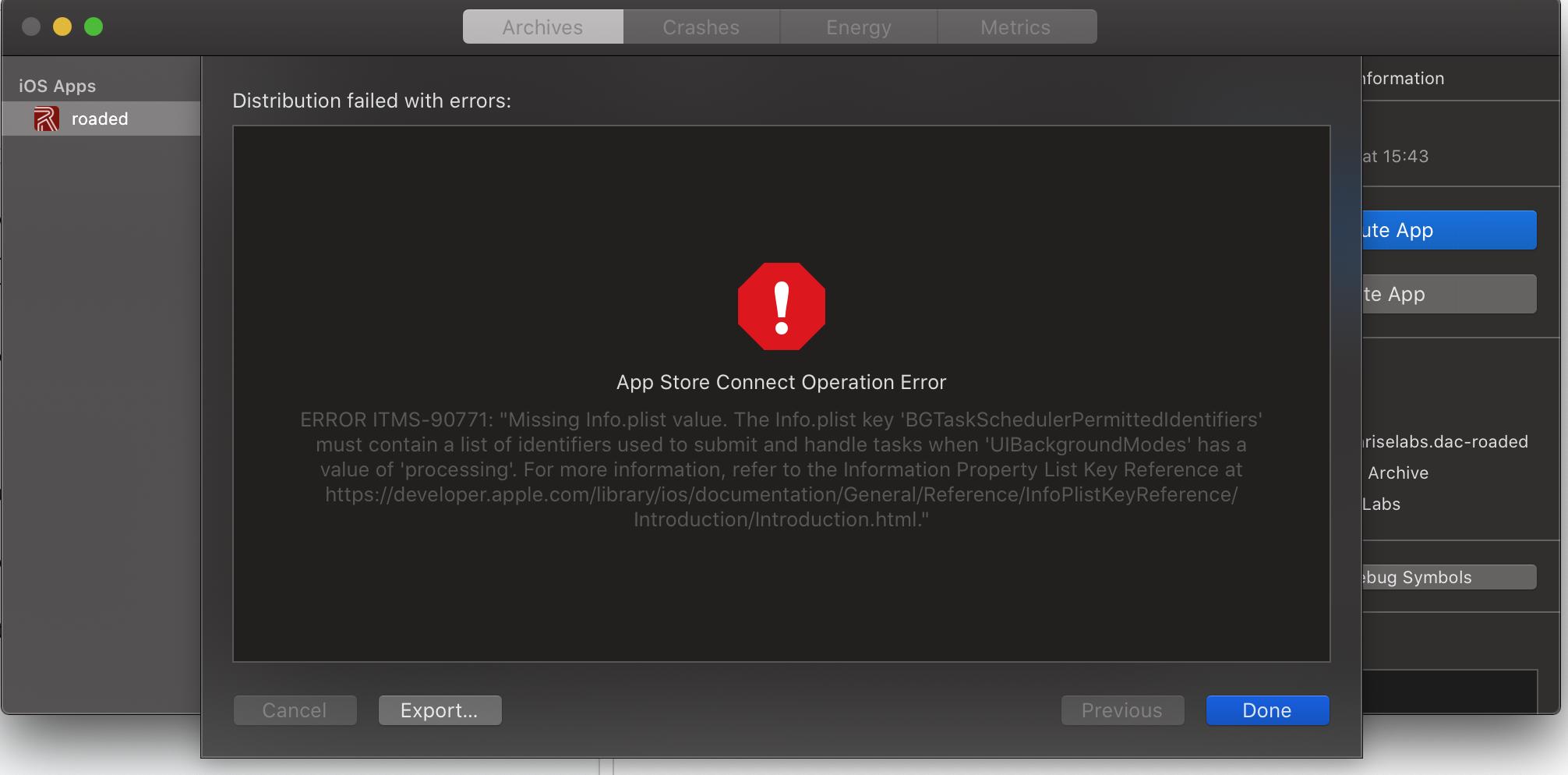Click the Export... button
1568x775 pixels.
pos(440,710)
